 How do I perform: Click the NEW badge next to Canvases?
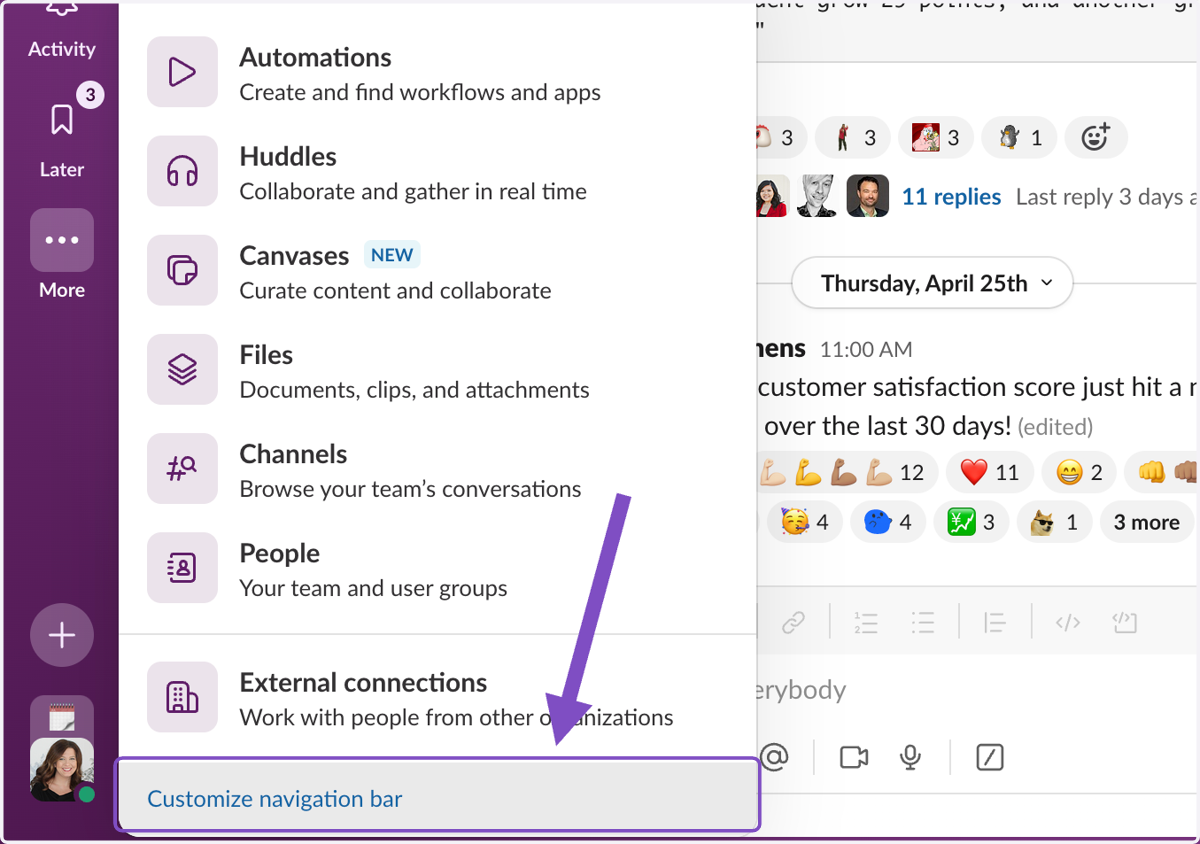pos(392,255)
